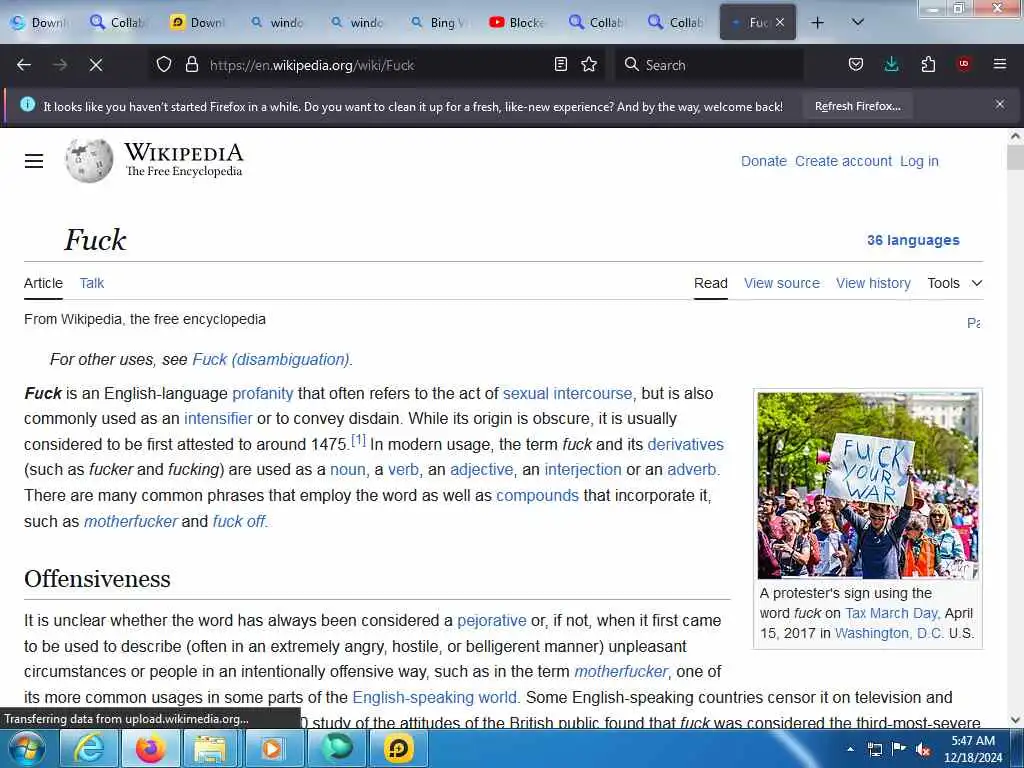Click Firefox taskbar icon
This screenshot has height=768, width=1024.
click(x=150, y=748)
